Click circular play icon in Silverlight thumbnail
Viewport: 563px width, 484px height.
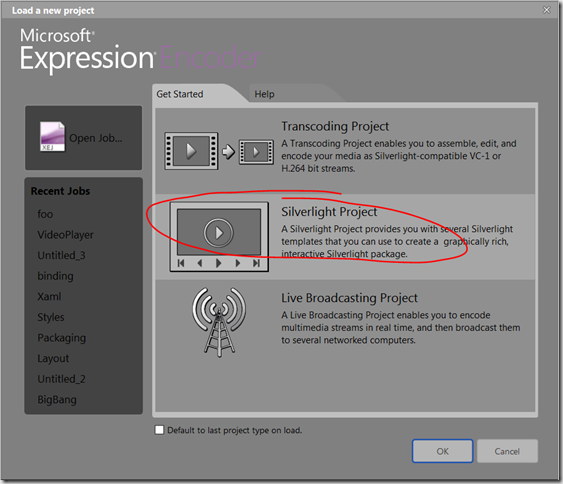pyautogui.click(x=219, y=233)
